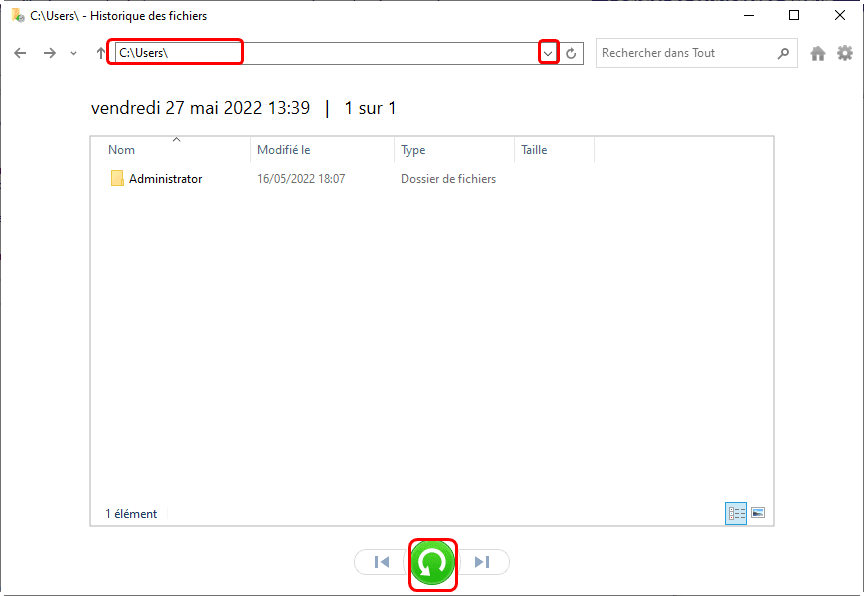Click the Back arrow
The image size is (864, 596).
pyautogui.click(x=20, y=53)
